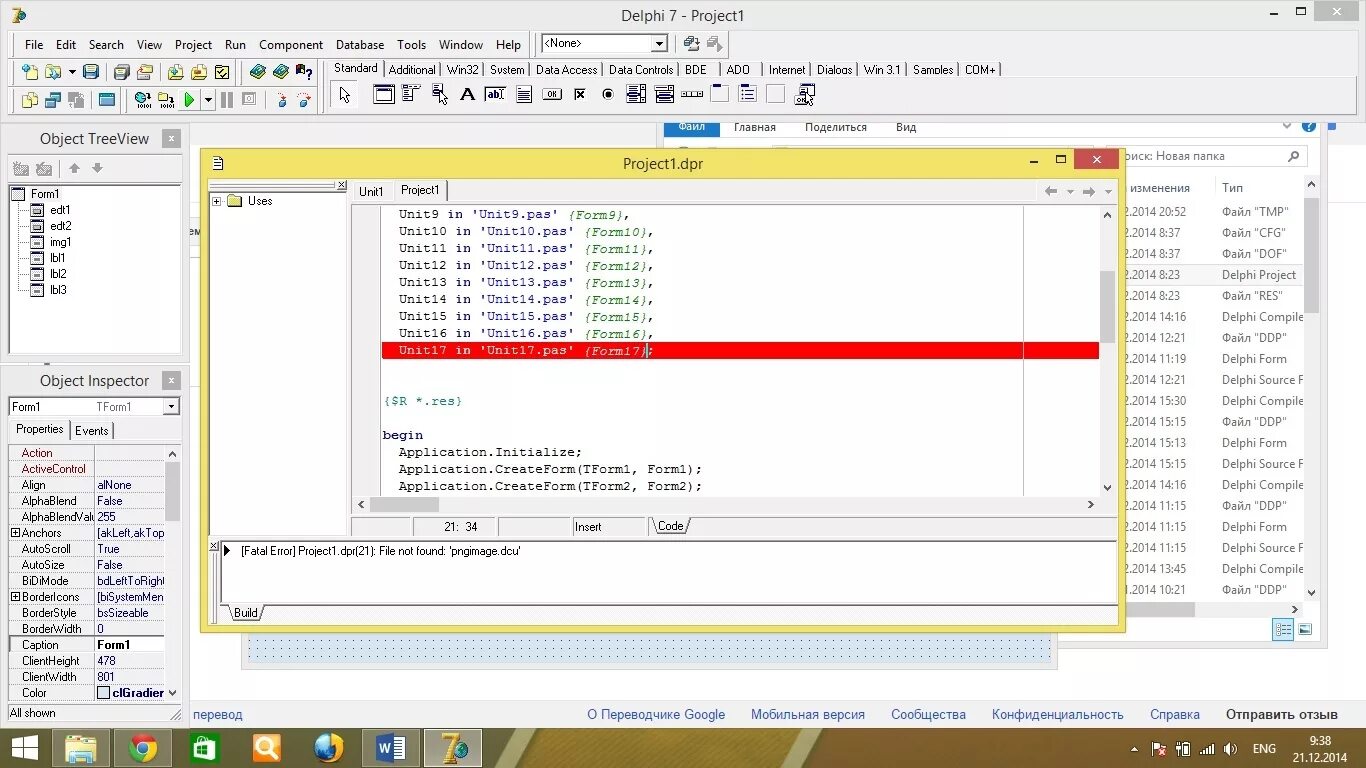Expand the Anchors property

click(x=15, y=533)
